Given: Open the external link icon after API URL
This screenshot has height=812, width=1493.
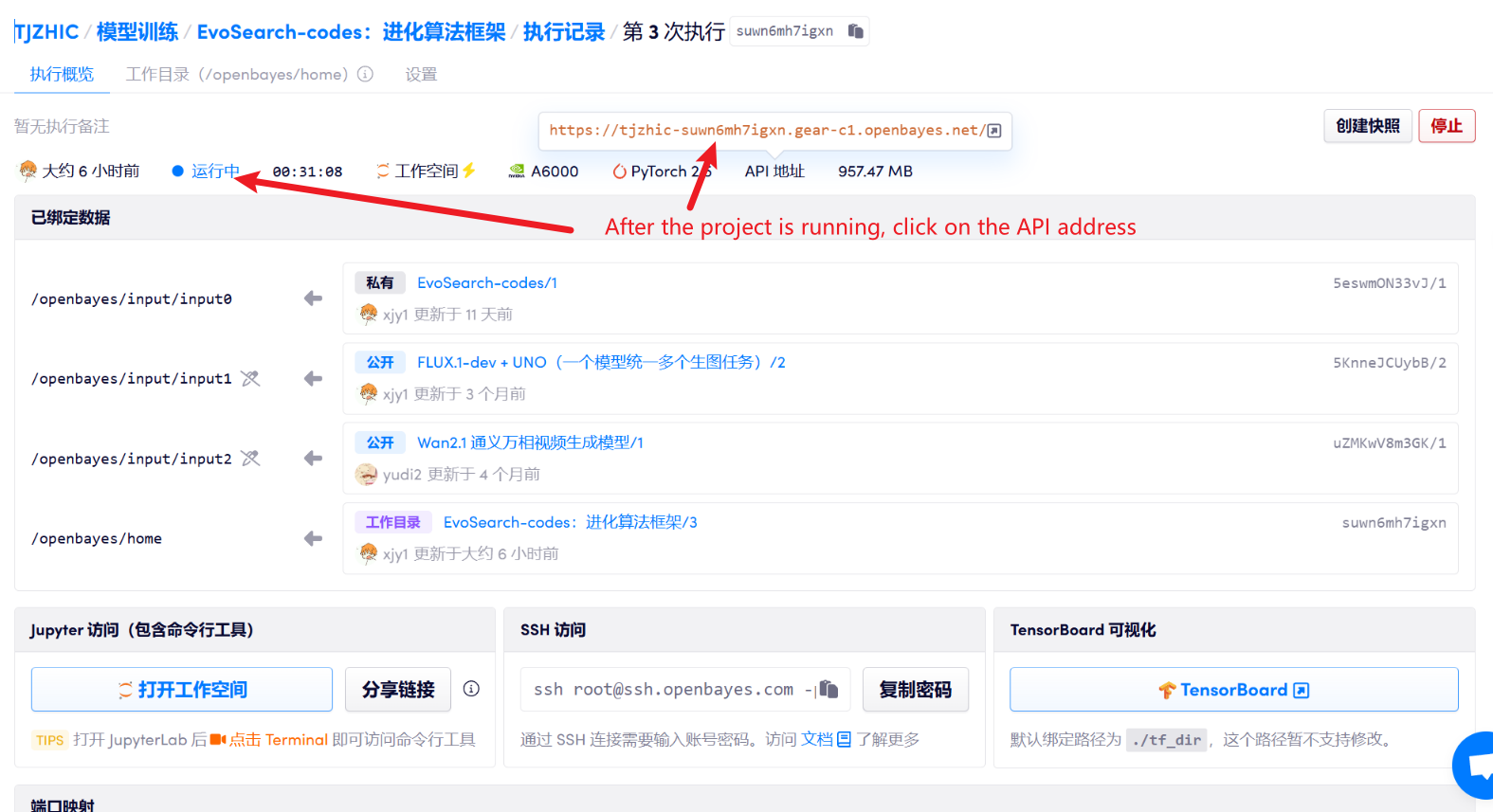Looking at the screenshot, I should tap(993, 131).
